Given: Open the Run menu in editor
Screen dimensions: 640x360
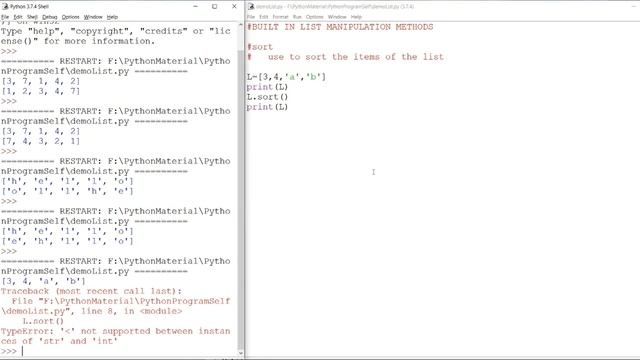Looking at the screenshot, I should 297,17.
